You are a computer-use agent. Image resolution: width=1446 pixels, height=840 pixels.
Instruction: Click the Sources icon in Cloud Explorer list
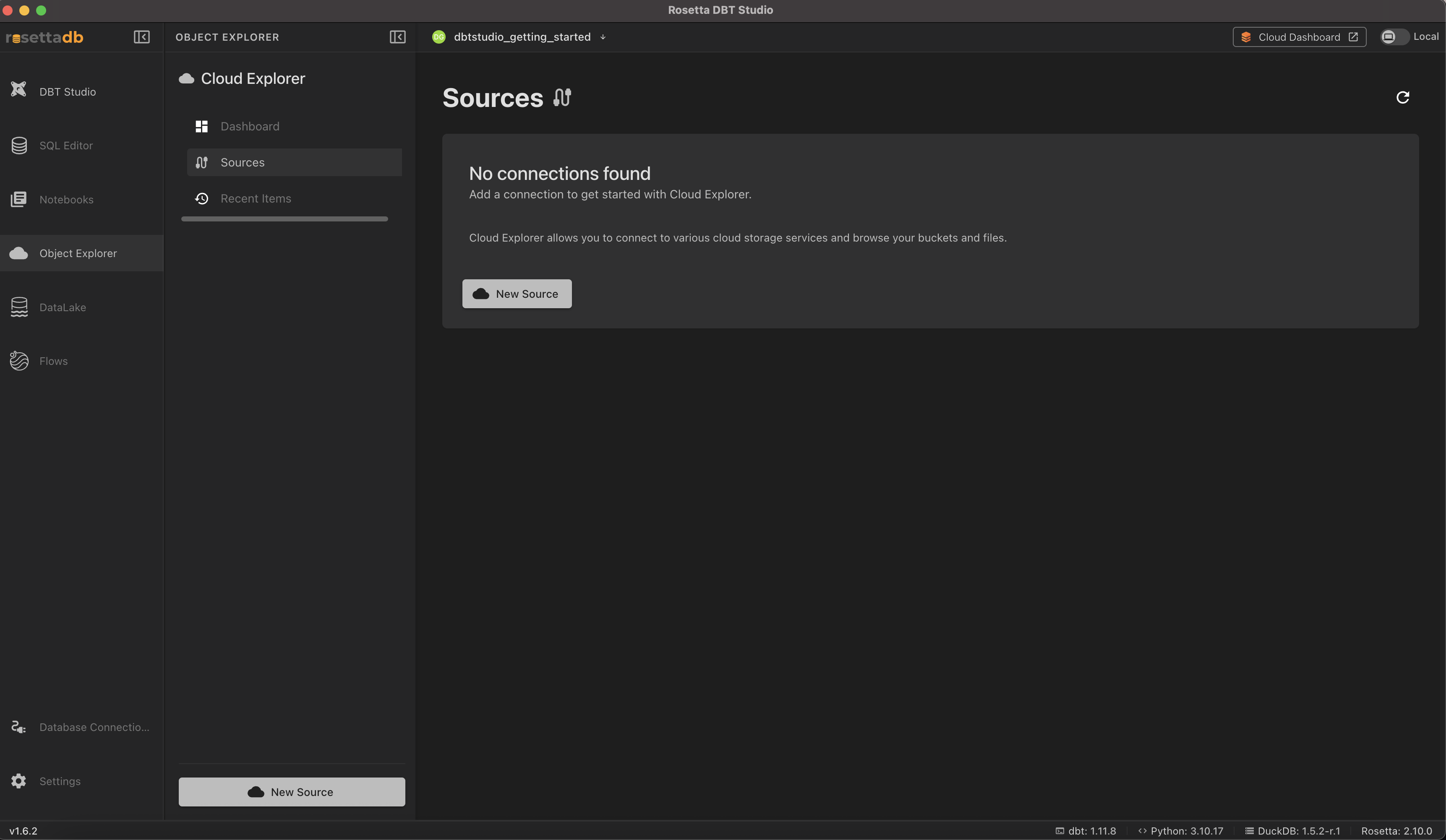pos(201,162)
